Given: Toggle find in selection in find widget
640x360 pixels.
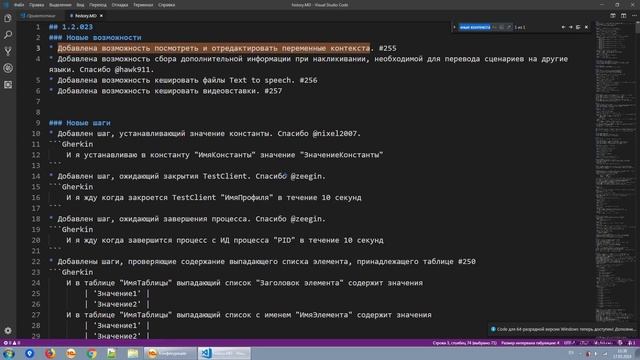Looking at the screenshot, I should pyautogui.click(x=578, y=27).
